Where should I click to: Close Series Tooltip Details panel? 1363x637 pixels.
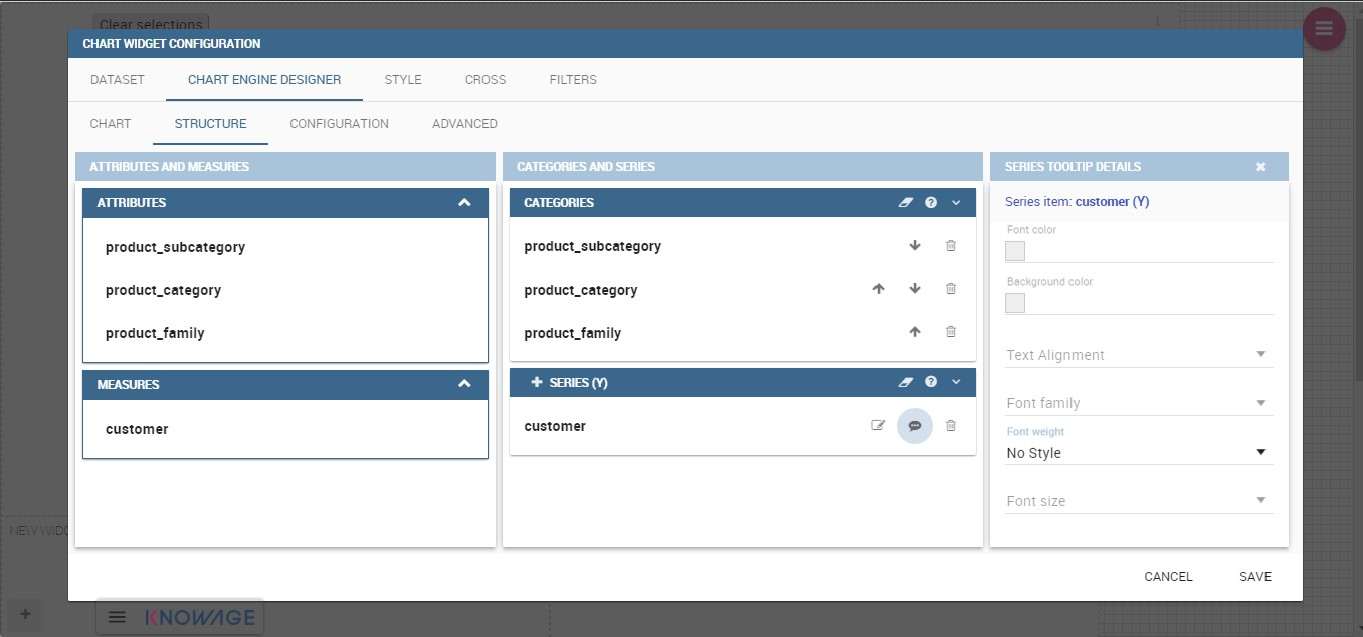1261,167
